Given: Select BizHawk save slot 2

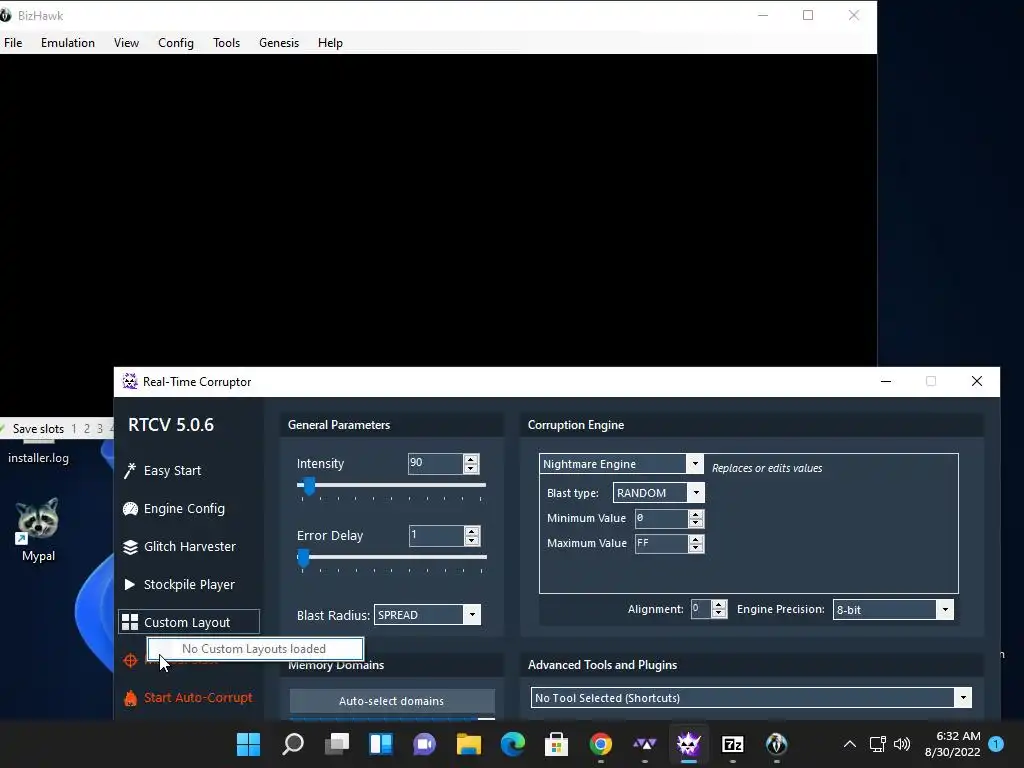Looking at the screenshot, I should [x=86, y=428].
